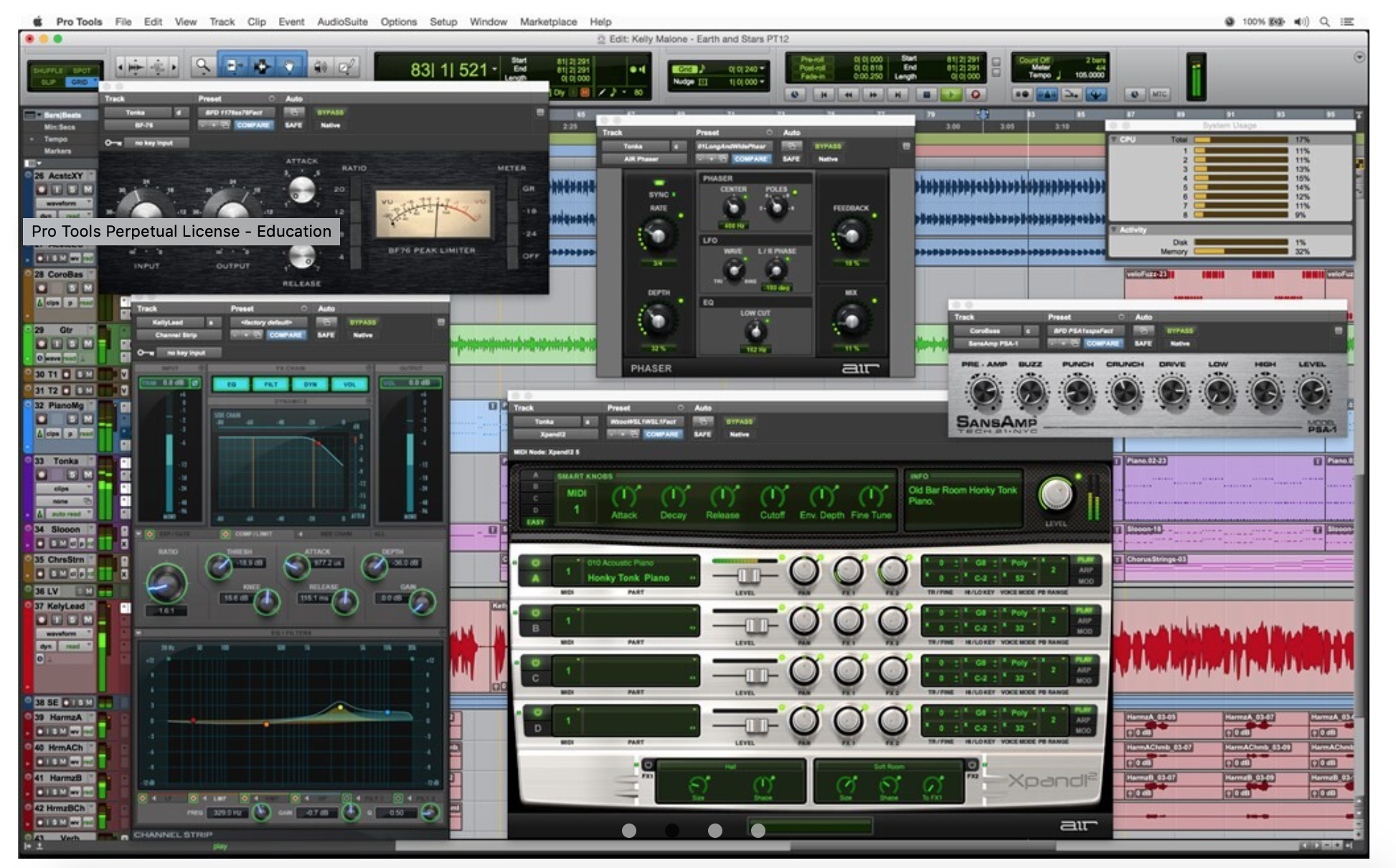Toggle BYPASS on the Xpand!2 plugin
Viewport: 1396px width, 868px height.
pos(740,421)
